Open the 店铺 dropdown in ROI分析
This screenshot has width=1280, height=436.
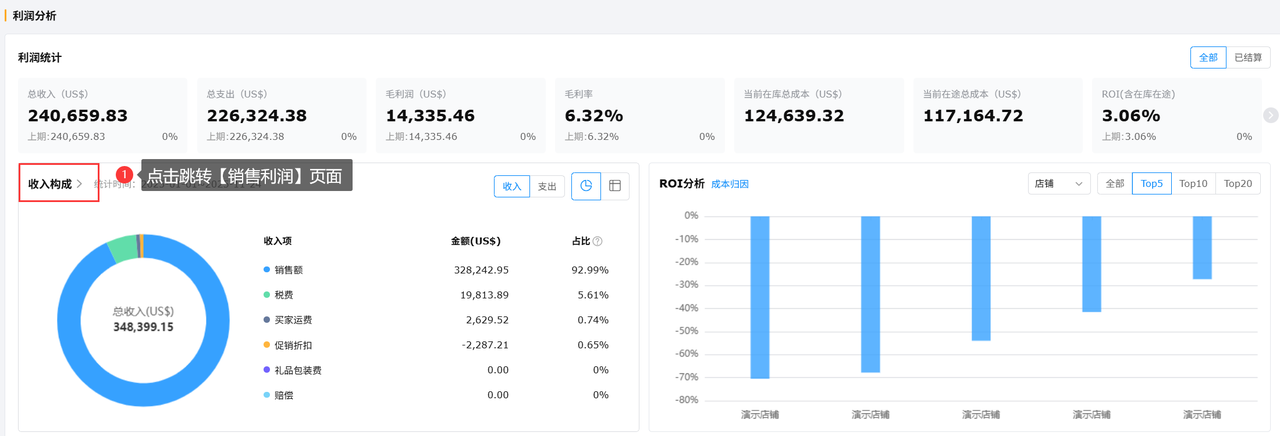1059,184
